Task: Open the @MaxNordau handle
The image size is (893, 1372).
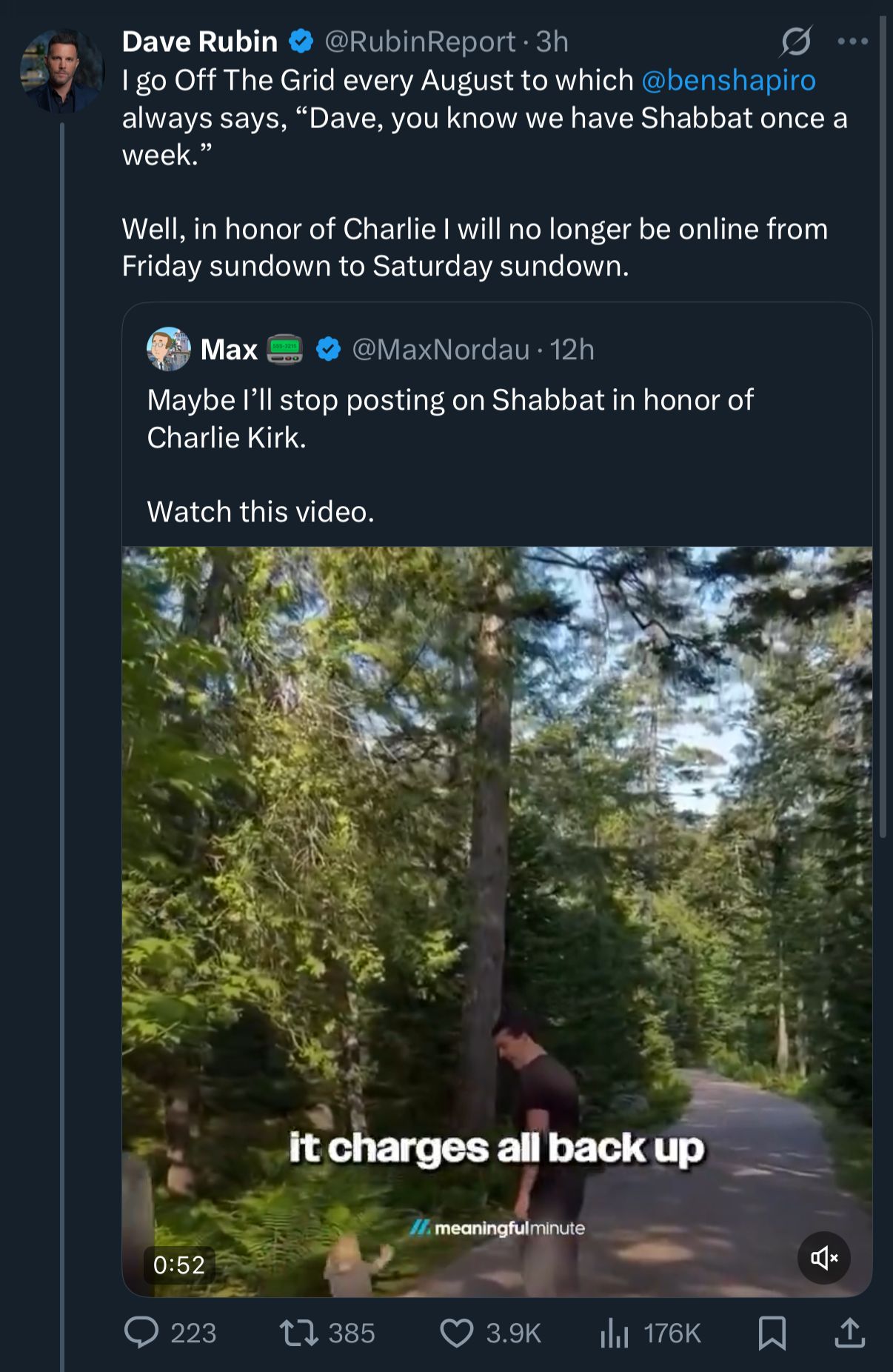Action: pyautogui.click(x=441, y=349)
